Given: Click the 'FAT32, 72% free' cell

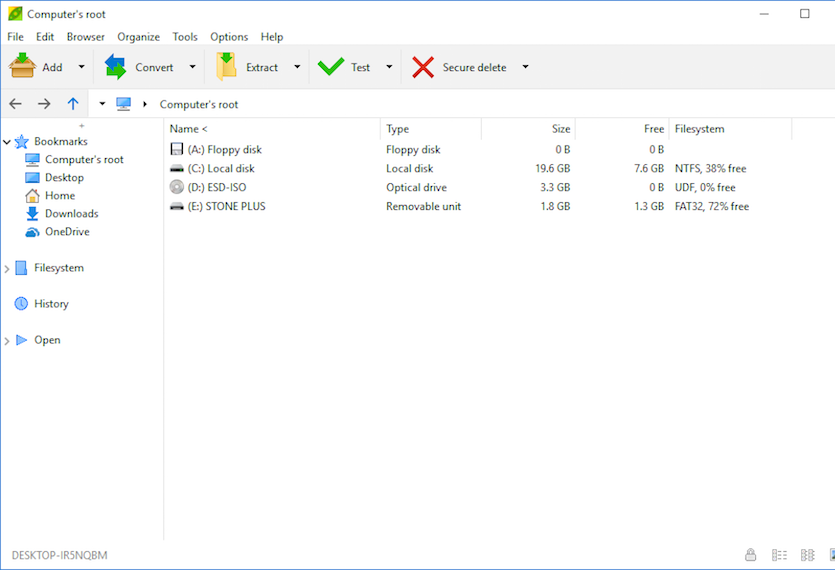Looking at the screenshot, I should click(x=712, y=206).
